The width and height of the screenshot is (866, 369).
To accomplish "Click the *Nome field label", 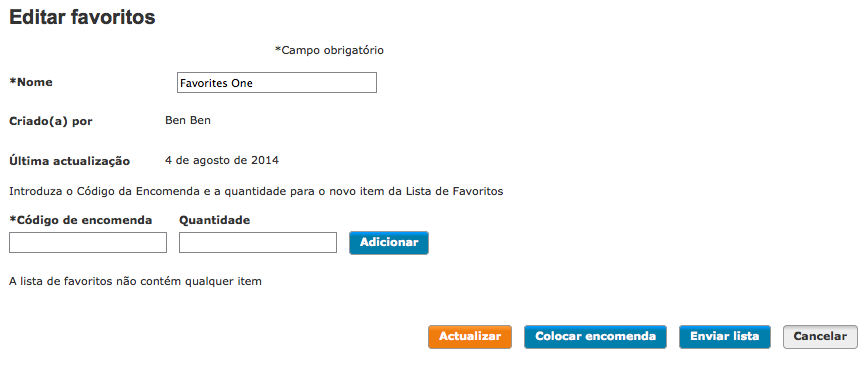I will click(x=31, y=82).
